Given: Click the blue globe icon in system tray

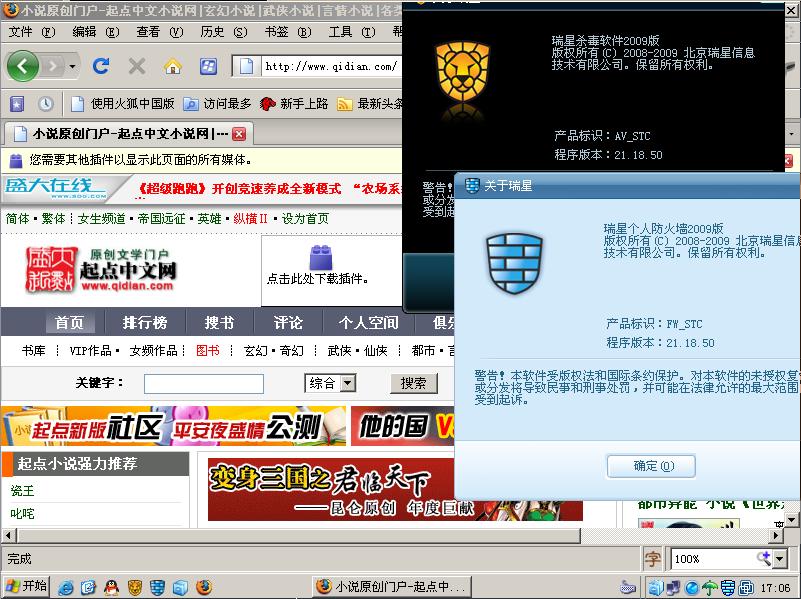Looking at the screenshot, I should click(x=691, y=588).
